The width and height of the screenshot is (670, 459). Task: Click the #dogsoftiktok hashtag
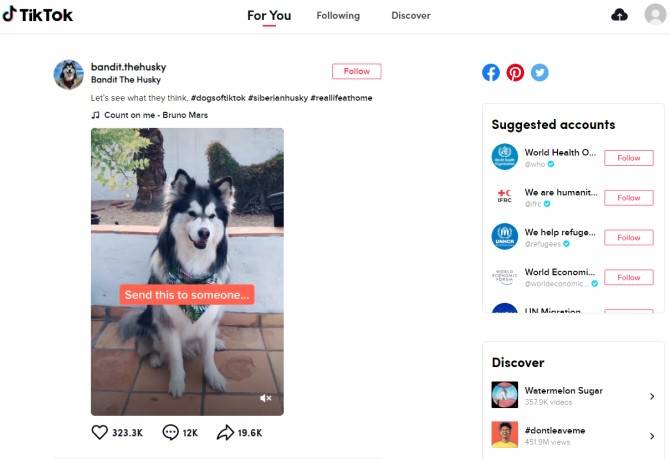(x=218, y=98)
